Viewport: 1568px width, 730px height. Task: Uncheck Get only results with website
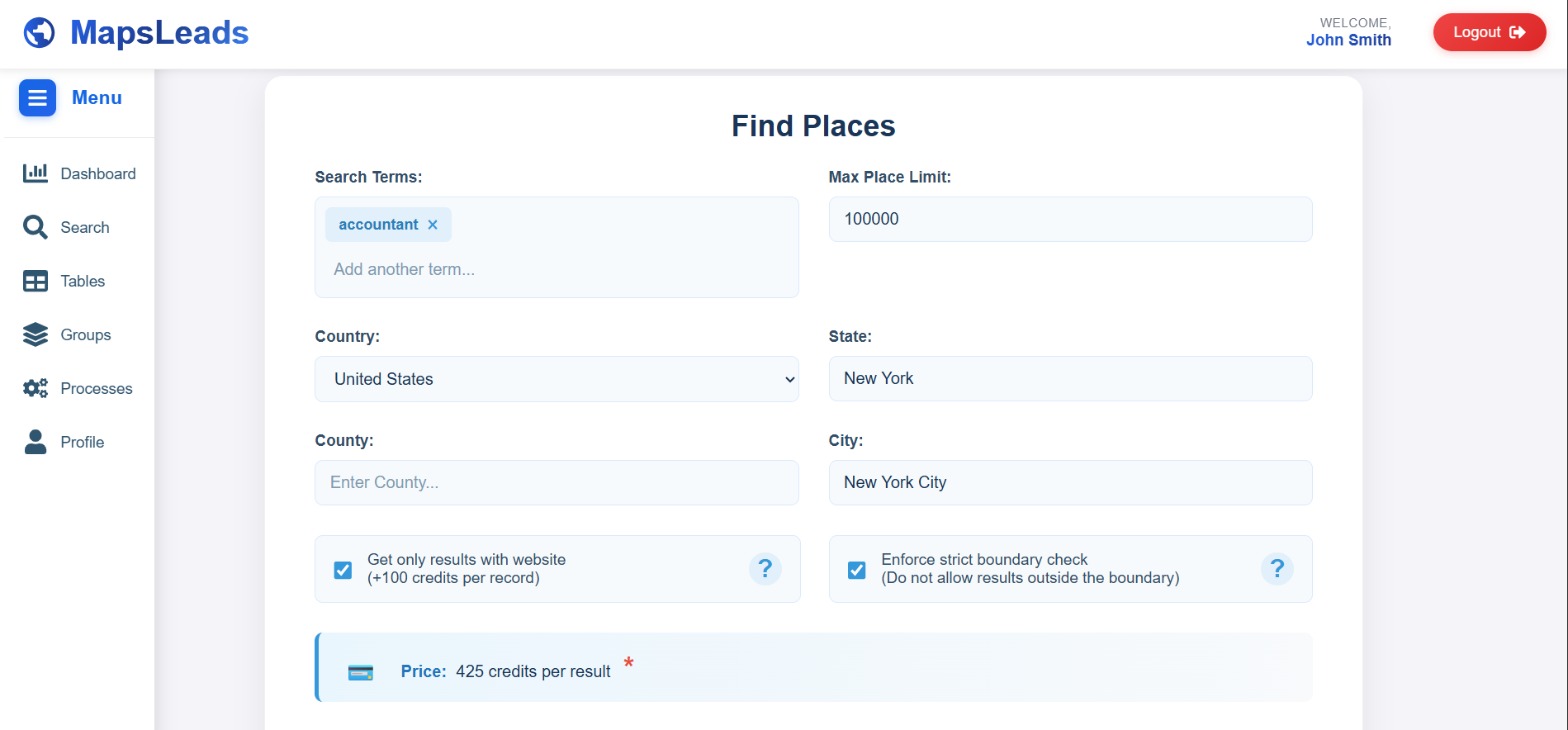coord(343,570)
